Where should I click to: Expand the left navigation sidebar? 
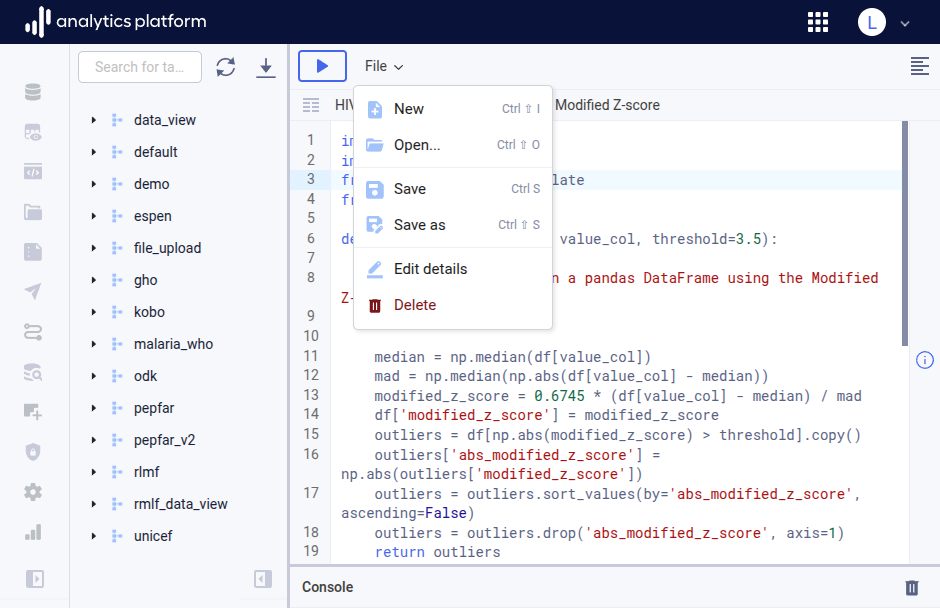(35, 579)
